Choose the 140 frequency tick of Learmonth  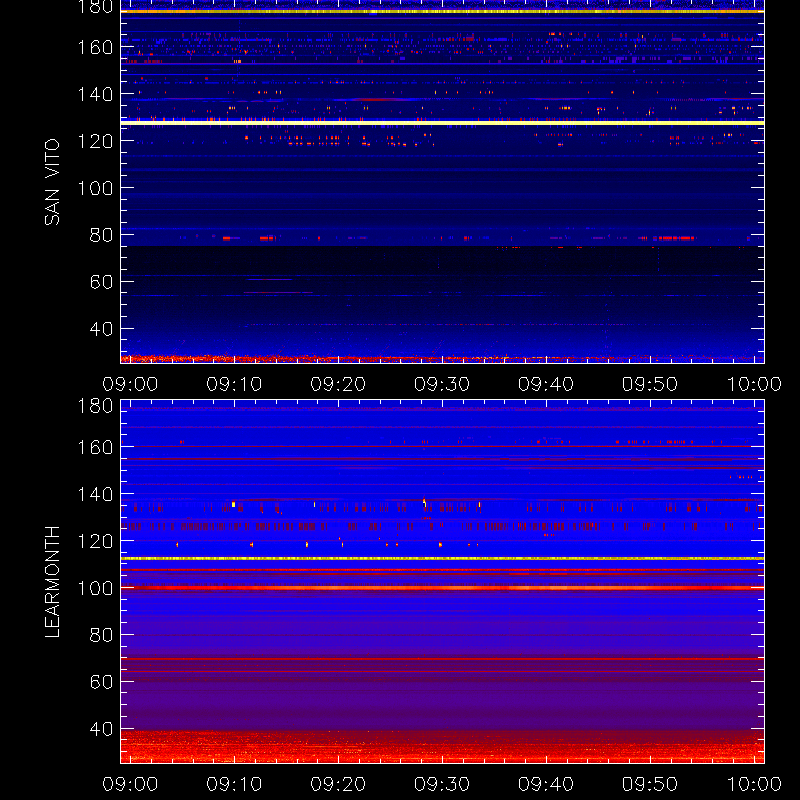[95, 494]
